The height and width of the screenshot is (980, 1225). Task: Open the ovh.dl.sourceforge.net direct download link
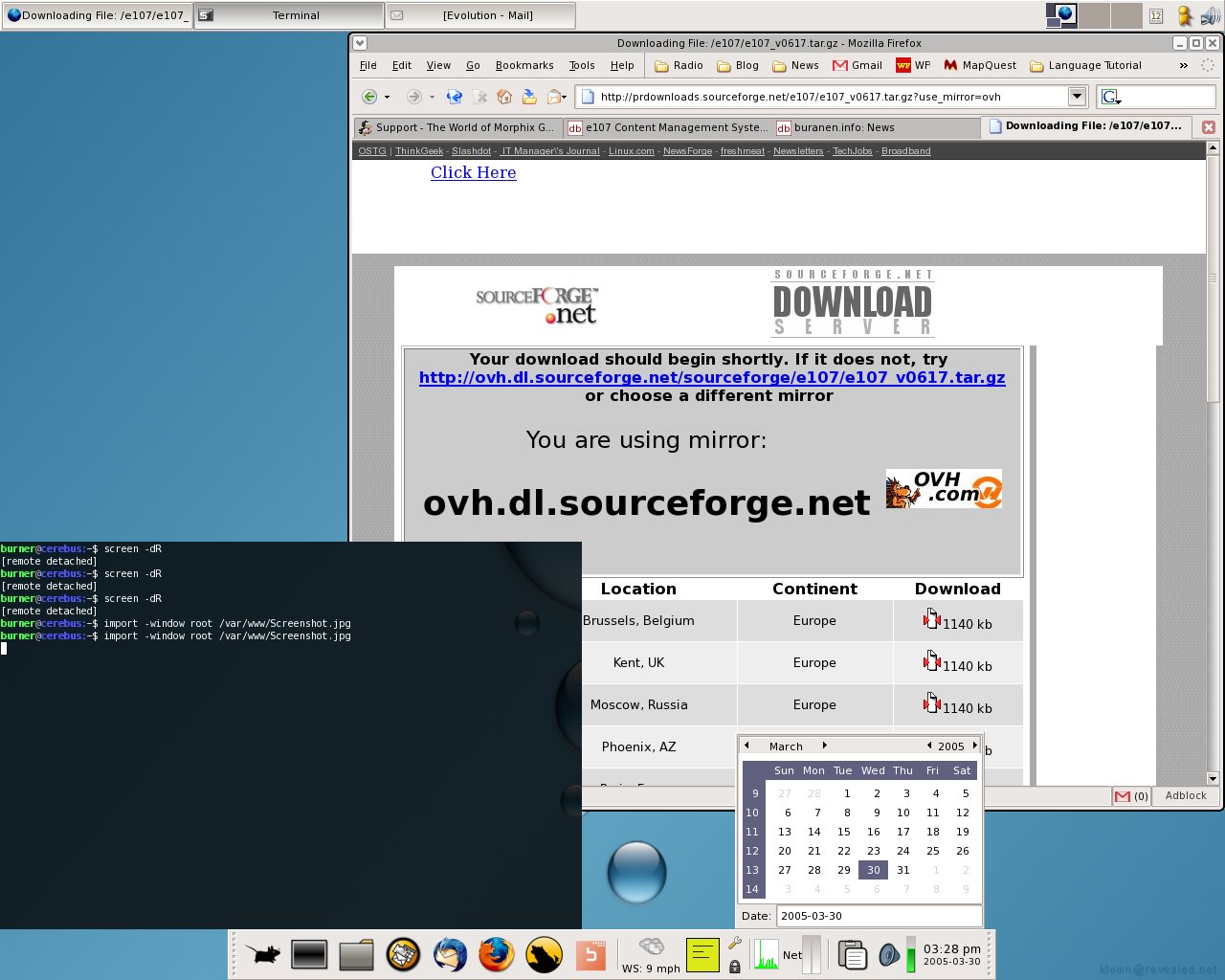tap(712, 377)
